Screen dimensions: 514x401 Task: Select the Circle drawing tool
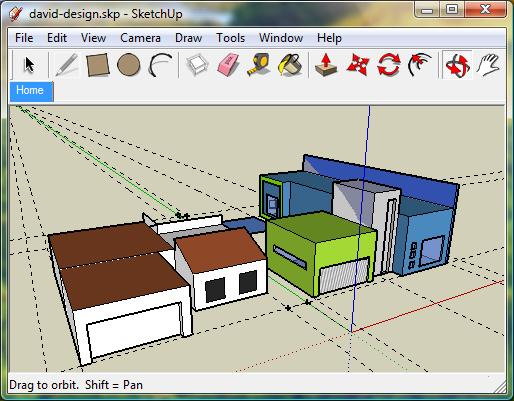[129, 65]
